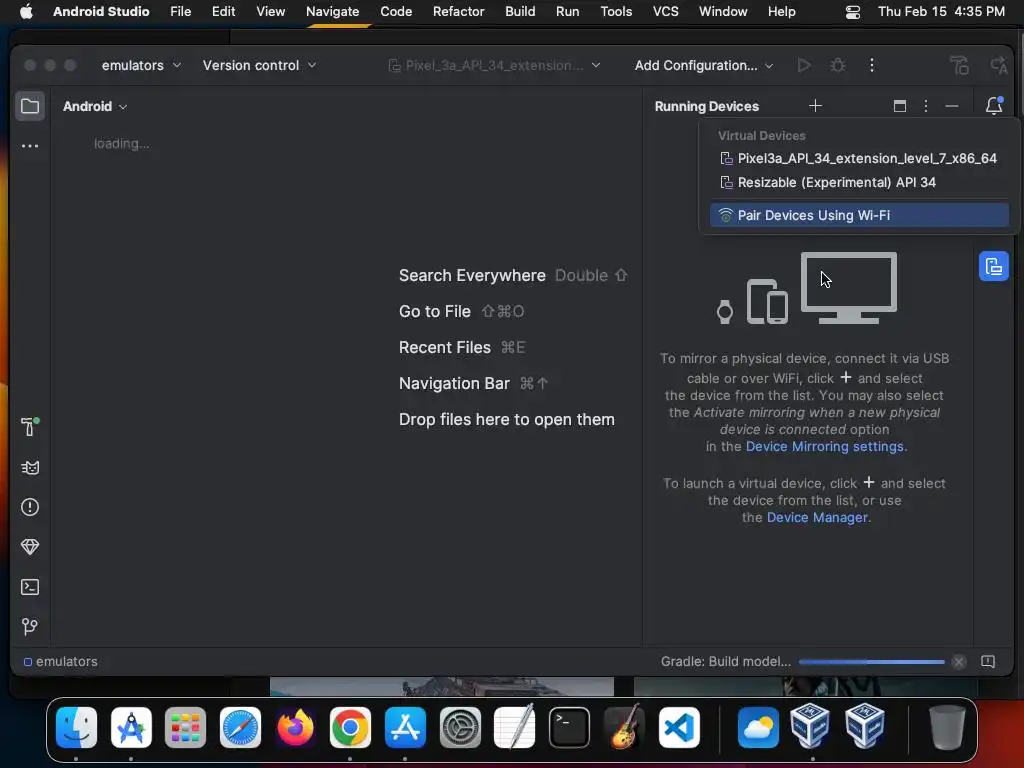This screenshot has width=1024, height=768.
Task: Choose Pair Devices Using Wi-Fi
Action: point(859,215)
